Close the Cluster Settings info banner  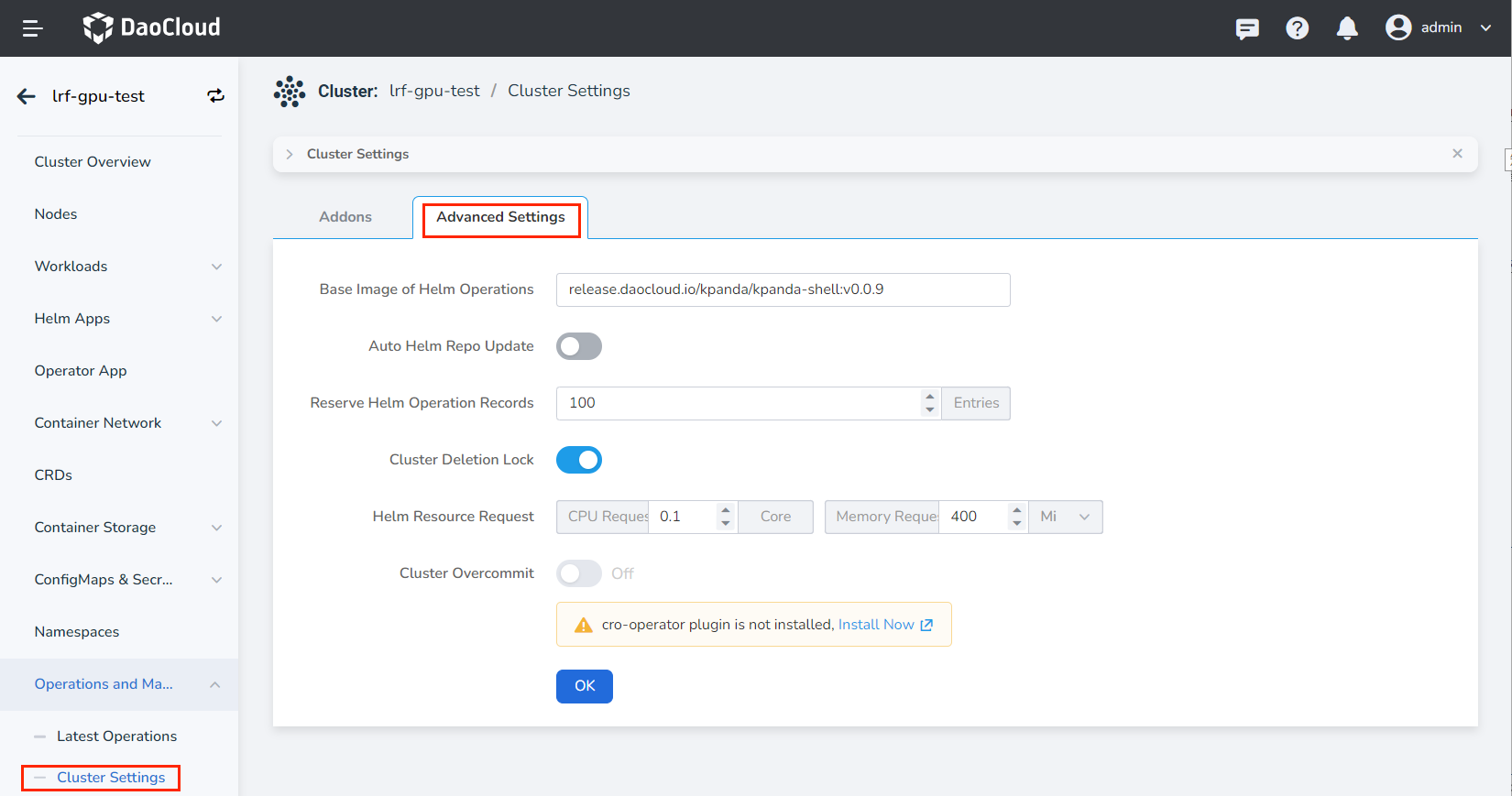tap(1457, 154)
